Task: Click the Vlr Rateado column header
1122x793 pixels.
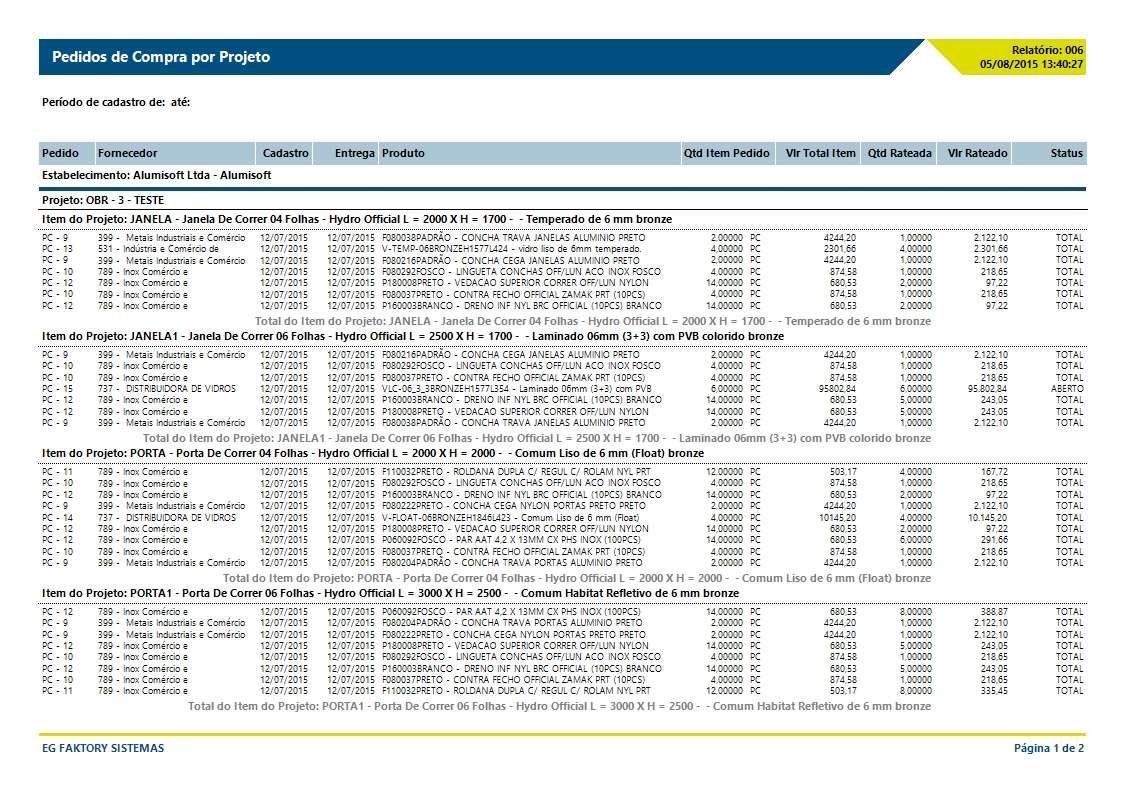Action: (x=977, y=153)
